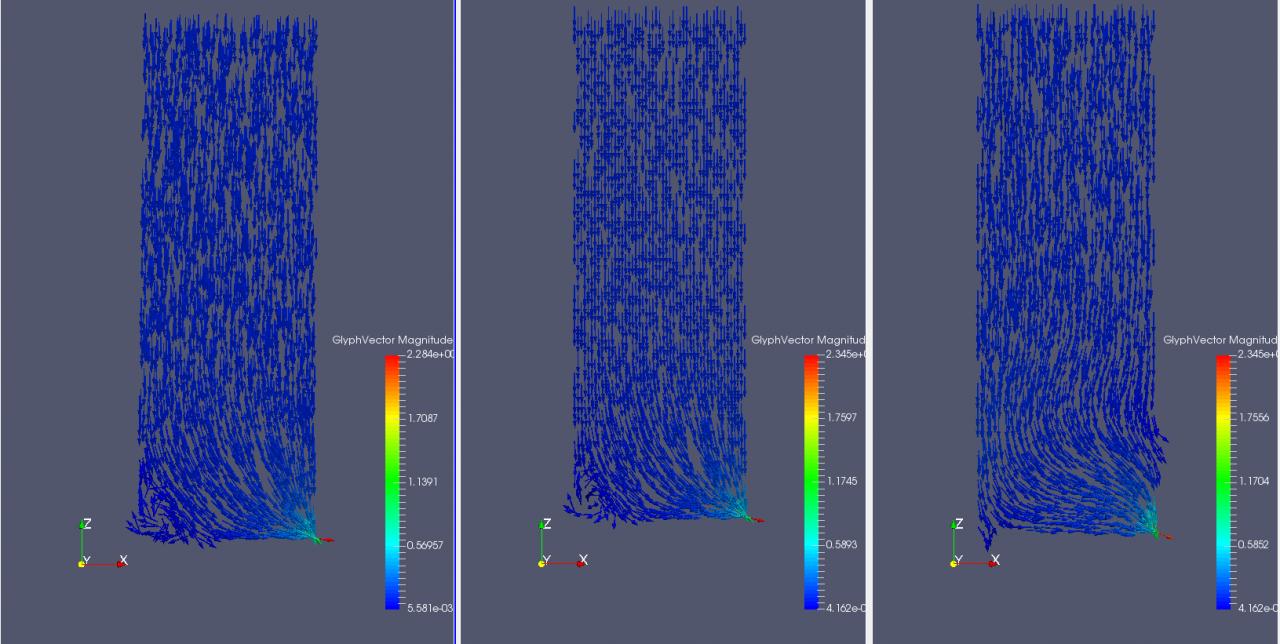The height and width of the screenshot is (644, 1280).
Task: Click the Z axis label in middle view
Action: (x=547, y=524)
